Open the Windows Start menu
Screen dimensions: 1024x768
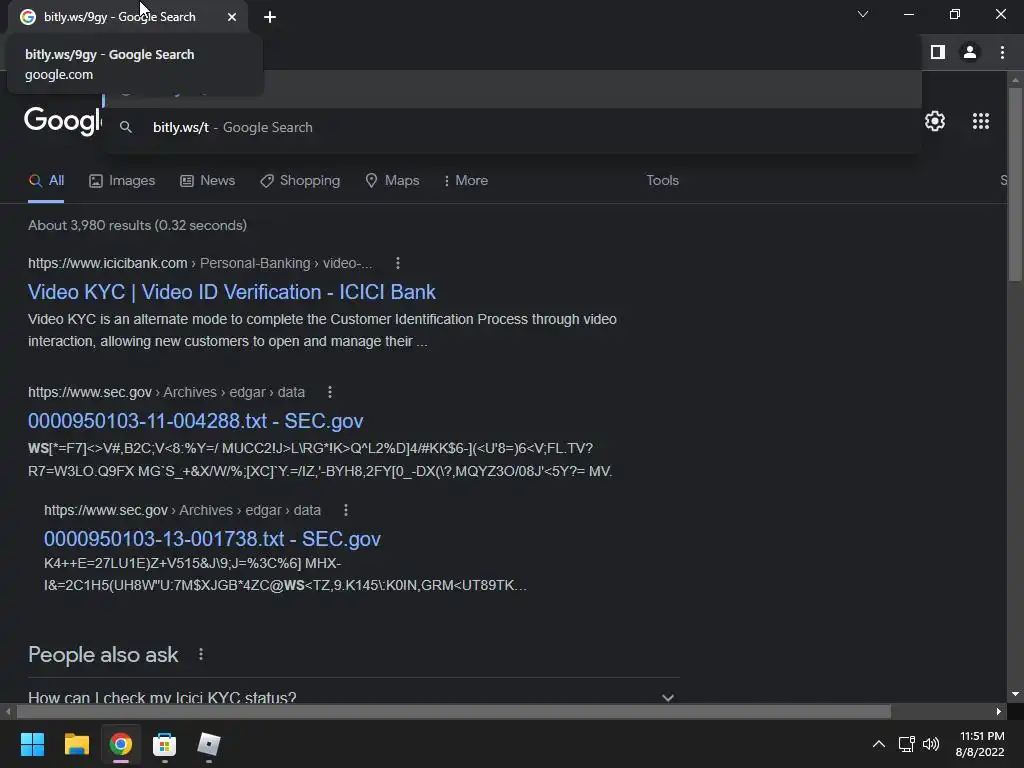(32, 744)
